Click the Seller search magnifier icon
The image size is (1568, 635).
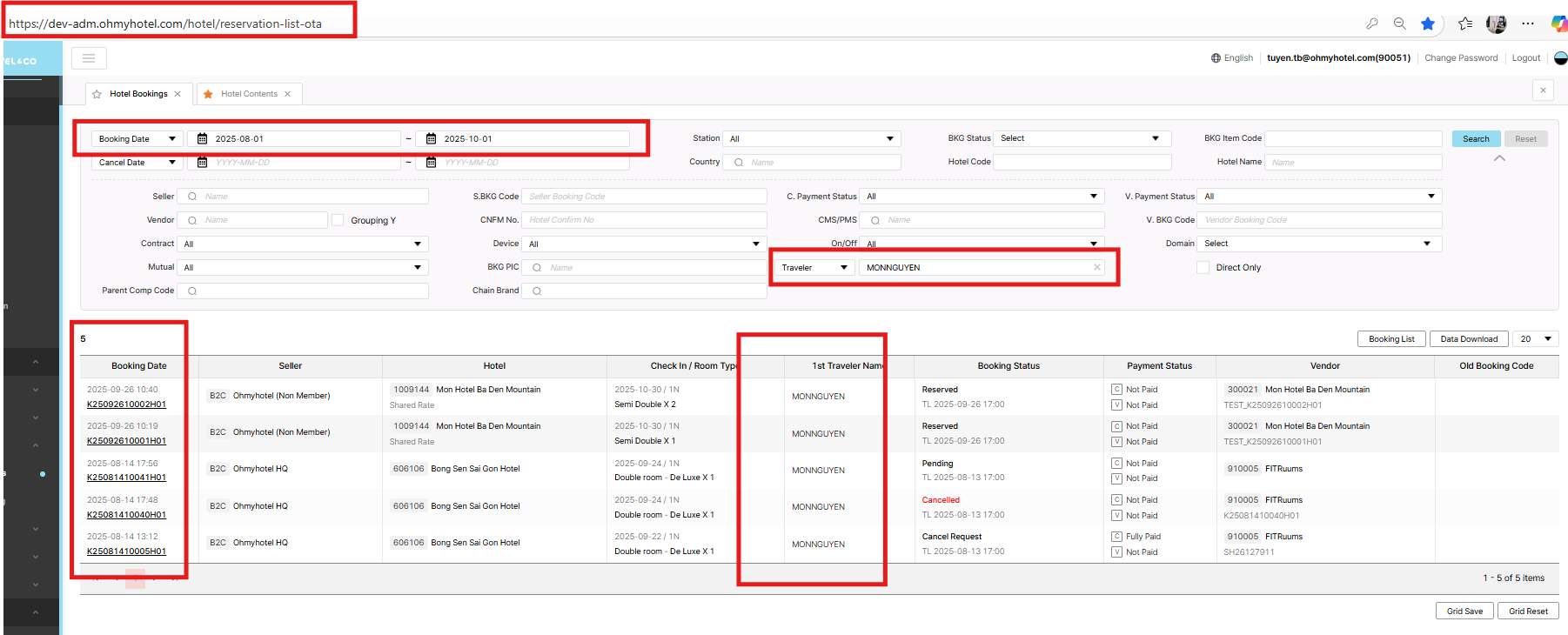click(192, 197)
